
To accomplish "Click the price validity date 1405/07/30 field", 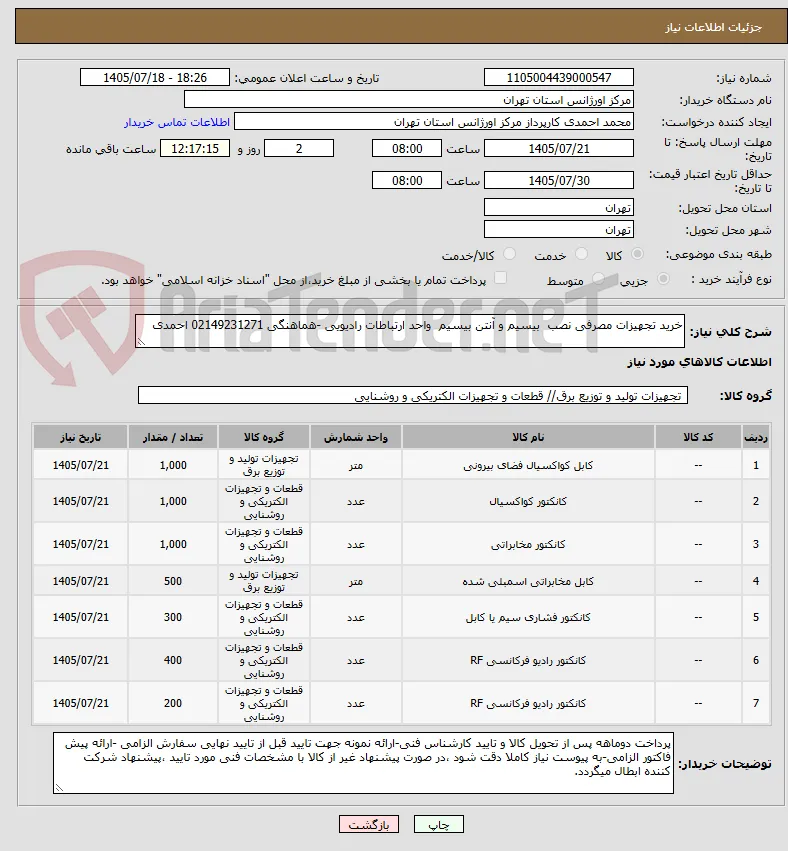I will [x=558, y=181].
